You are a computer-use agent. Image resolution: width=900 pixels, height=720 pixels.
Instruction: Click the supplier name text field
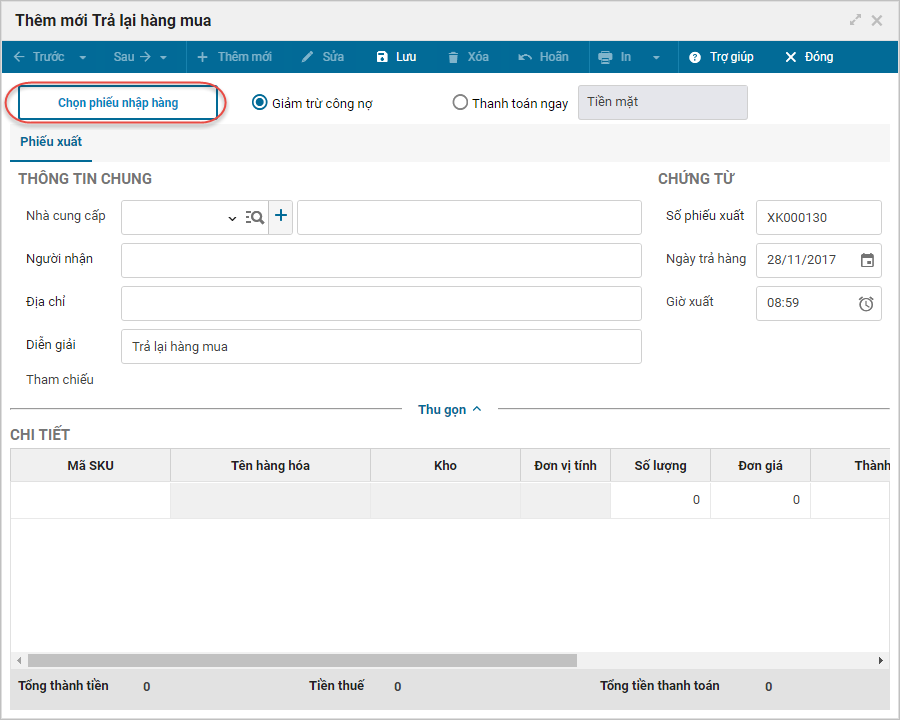point(469,217)
